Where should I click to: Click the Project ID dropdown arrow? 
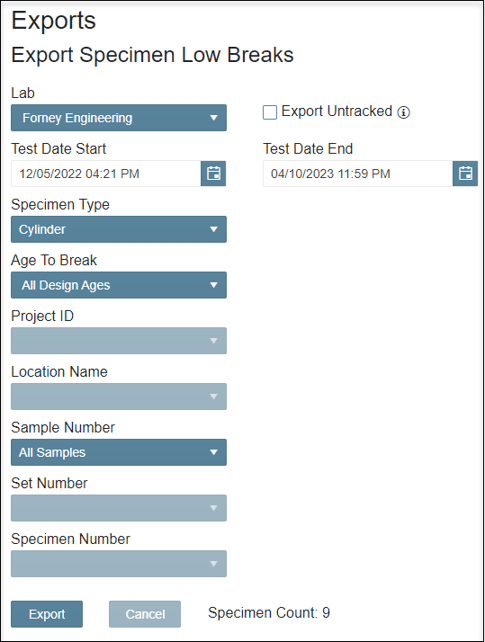tap(213, 341)
